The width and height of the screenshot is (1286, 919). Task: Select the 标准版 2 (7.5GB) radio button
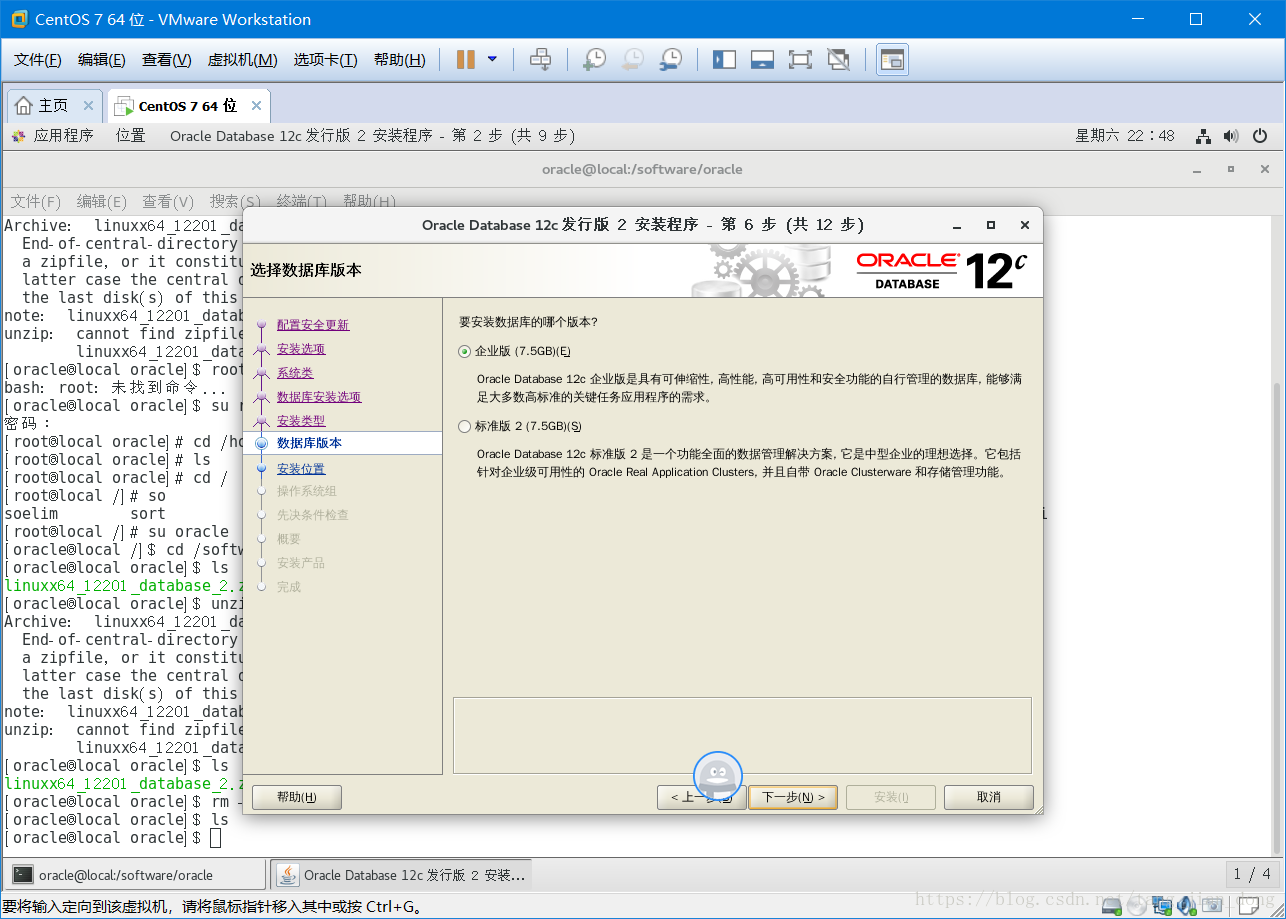[x=464, y=426]
